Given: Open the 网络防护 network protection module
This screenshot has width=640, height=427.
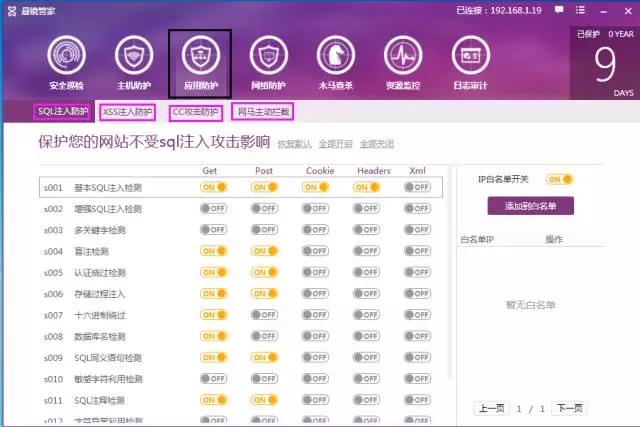Looking at the screenshot, I should point(268,63).
